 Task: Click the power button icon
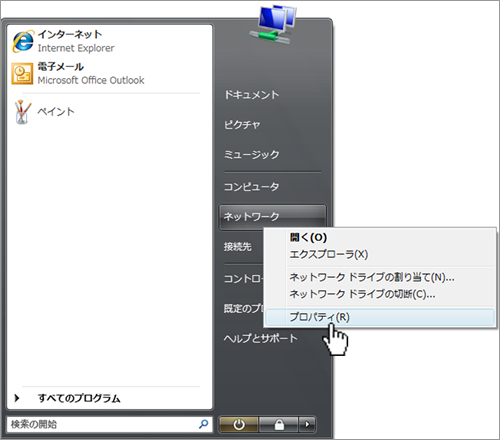tap(239, 425)
